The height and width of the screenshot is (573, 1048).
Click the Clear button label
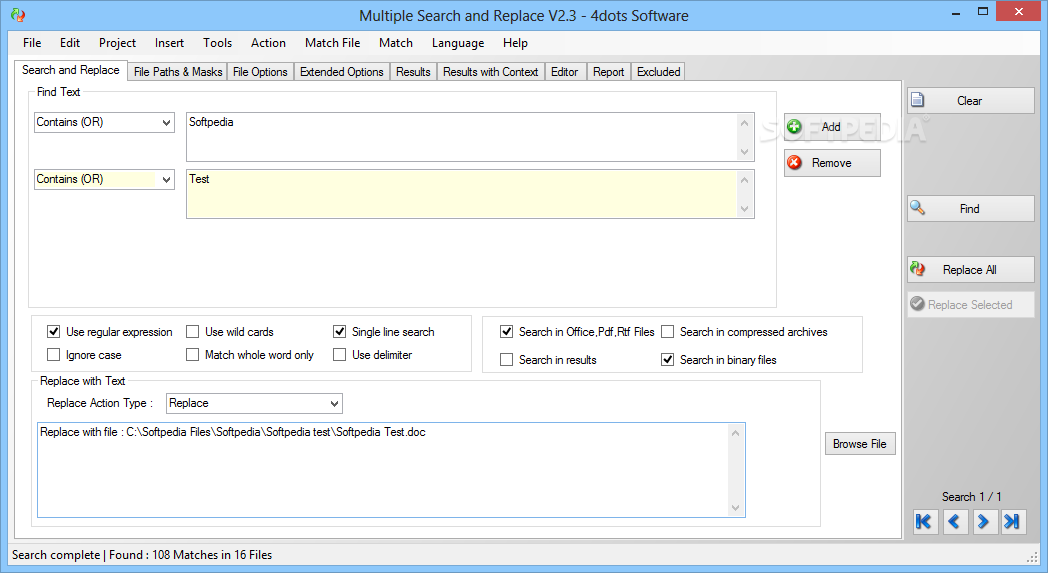pos(969,101)
